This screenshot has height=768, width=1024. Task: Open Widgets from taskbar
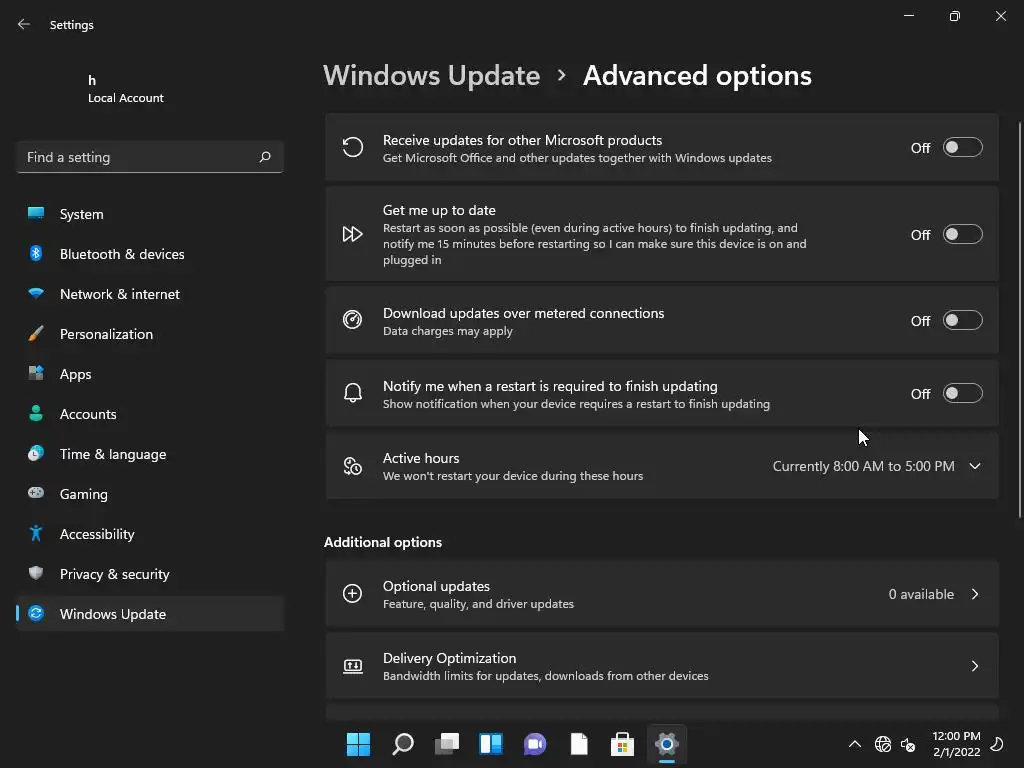coord(490,744)
